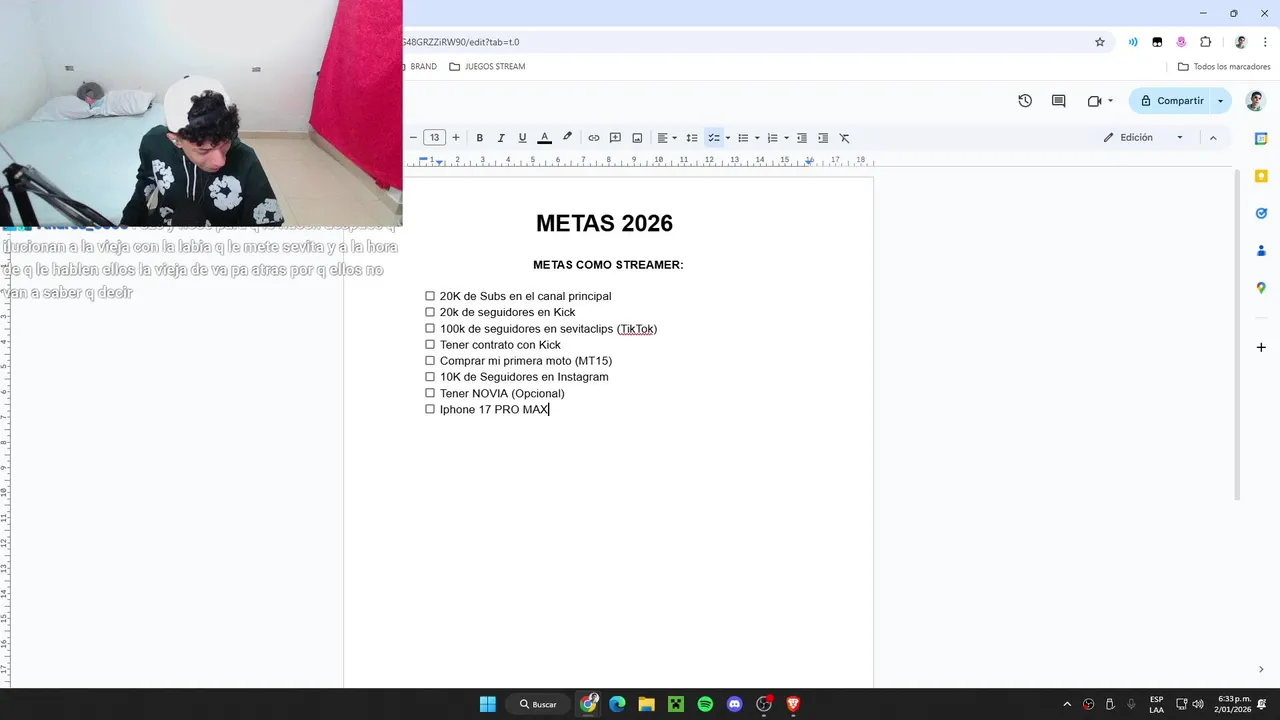Click the 'METAS COMO STREAMER:' subheading

[x=608, y=265]
